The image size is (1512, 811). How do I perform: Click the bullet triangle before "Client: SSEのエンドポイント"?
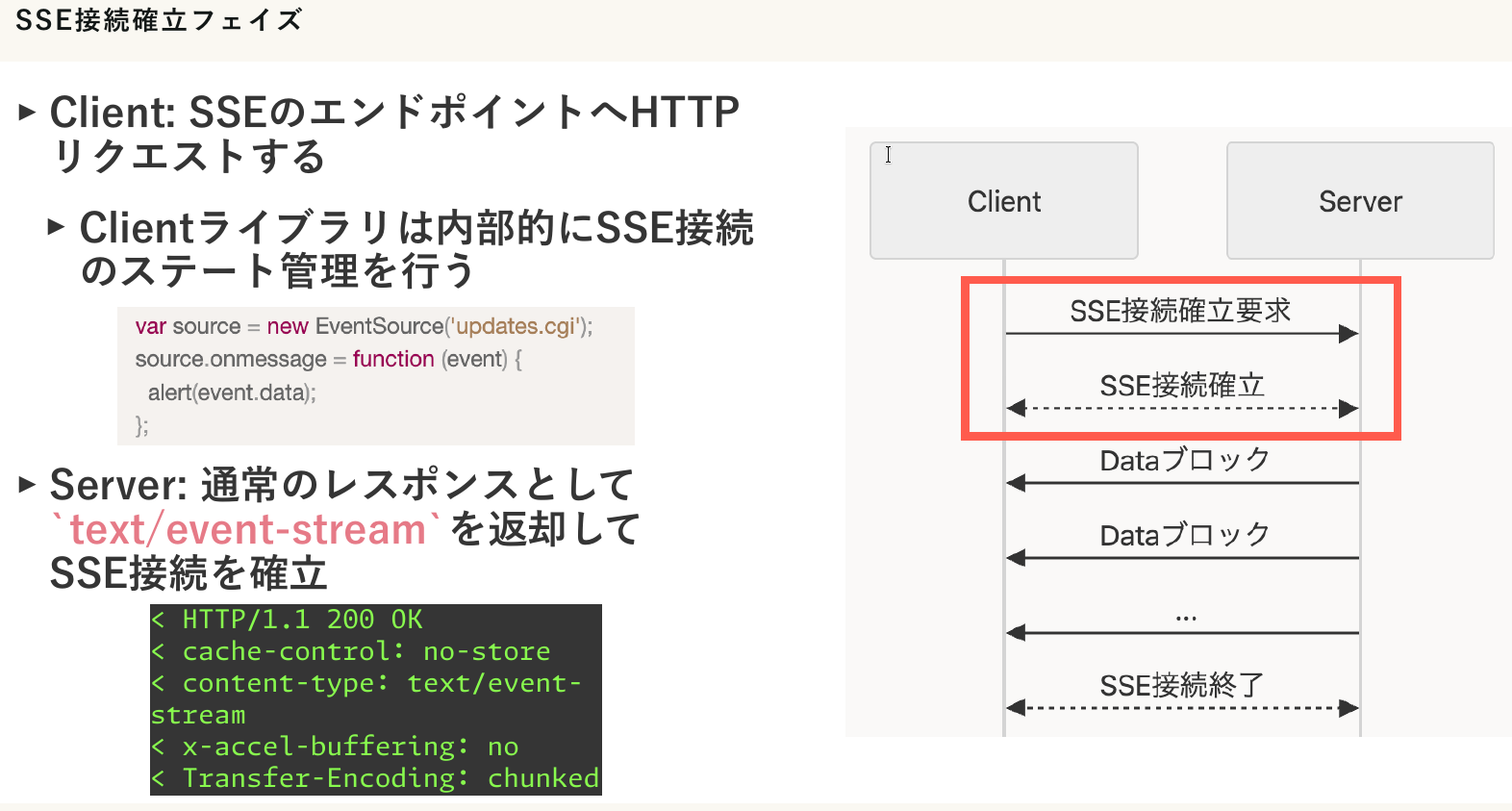coord(27,113)
